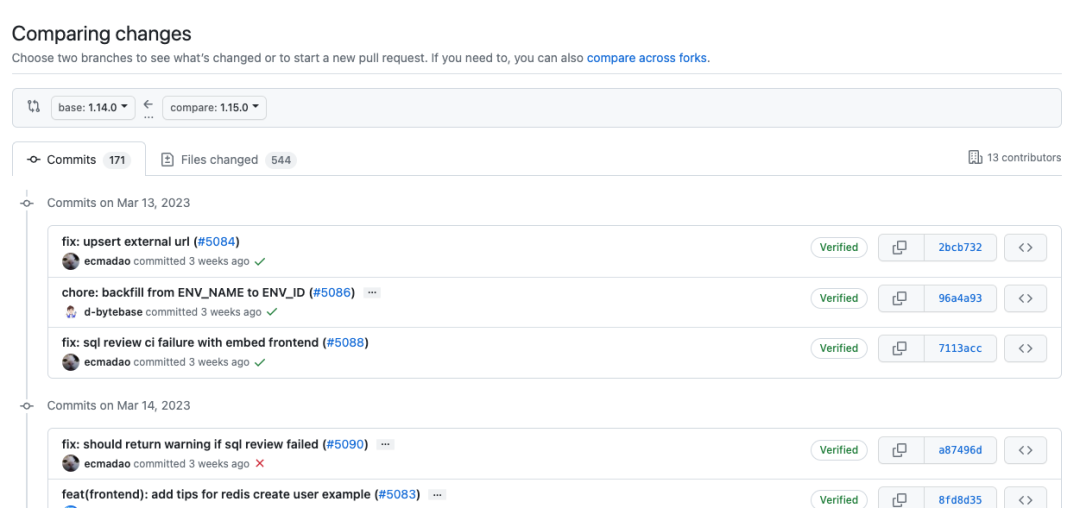
Task: Expand description of sql review warning commit
Action: click(x=385, y=444)
